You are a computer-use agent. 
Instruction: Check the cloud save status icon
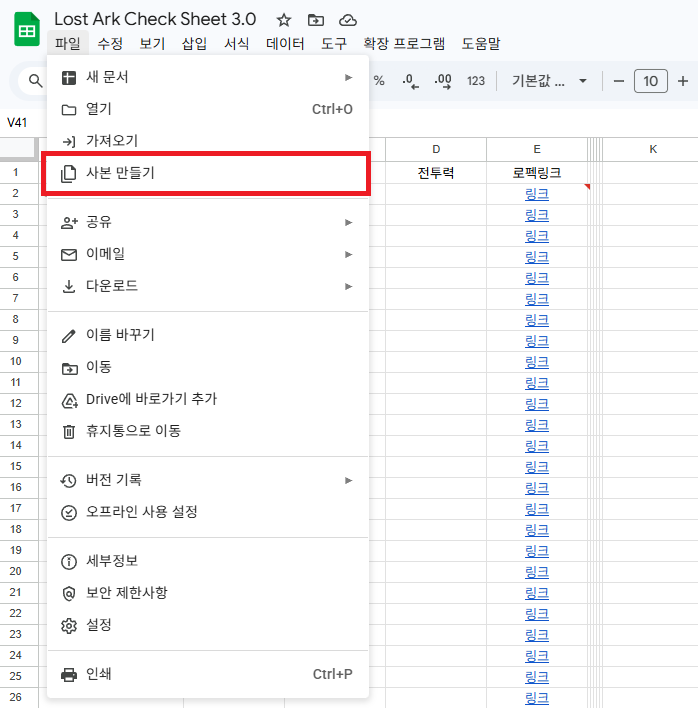point(348,20)
